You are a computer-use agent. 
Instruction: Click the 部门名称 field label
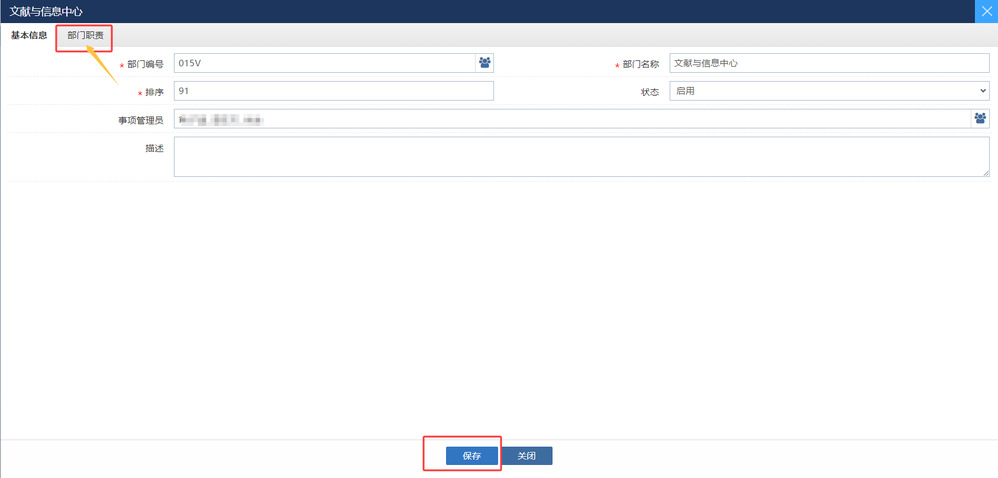[640, 64]
